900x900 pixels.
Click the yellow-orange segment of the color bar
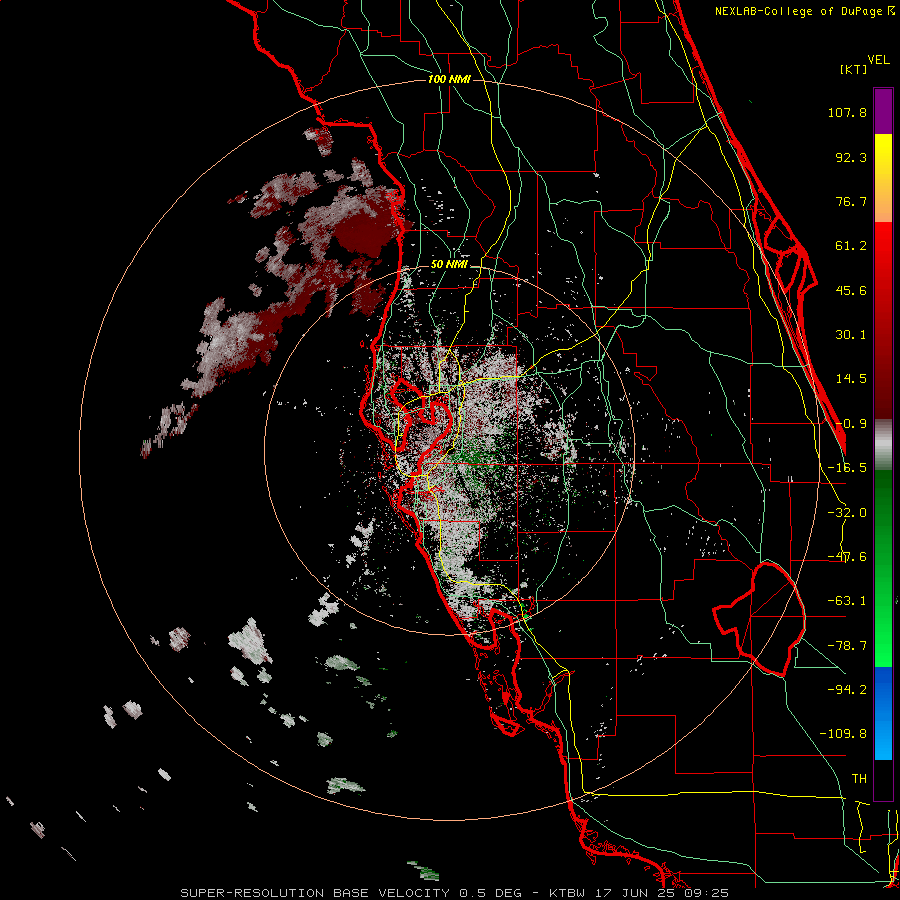883,178
